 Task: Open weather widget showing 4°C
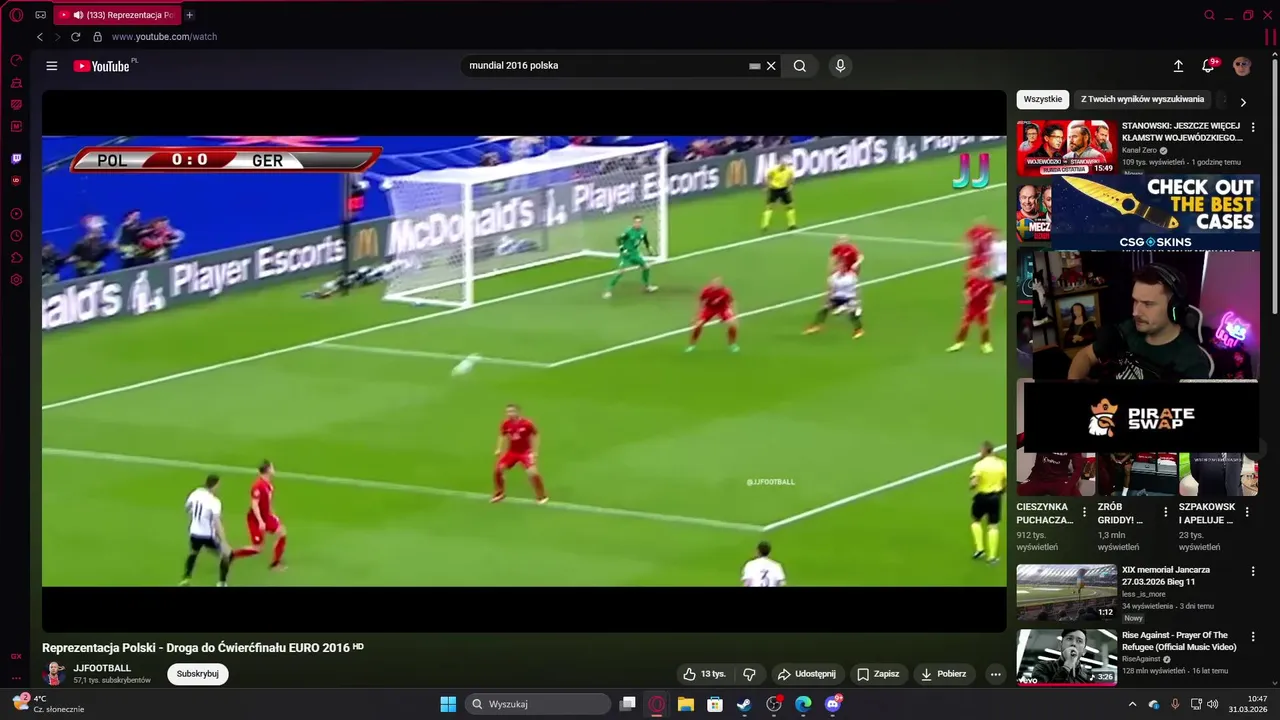point(48,704)
